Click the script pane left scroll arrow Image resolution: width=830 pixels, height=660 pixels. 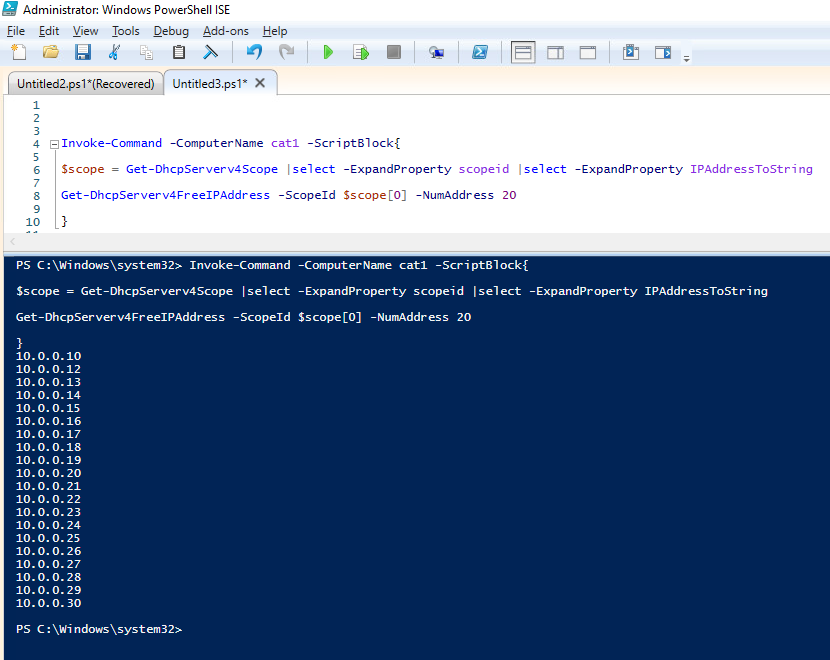(x=13, y=241)
